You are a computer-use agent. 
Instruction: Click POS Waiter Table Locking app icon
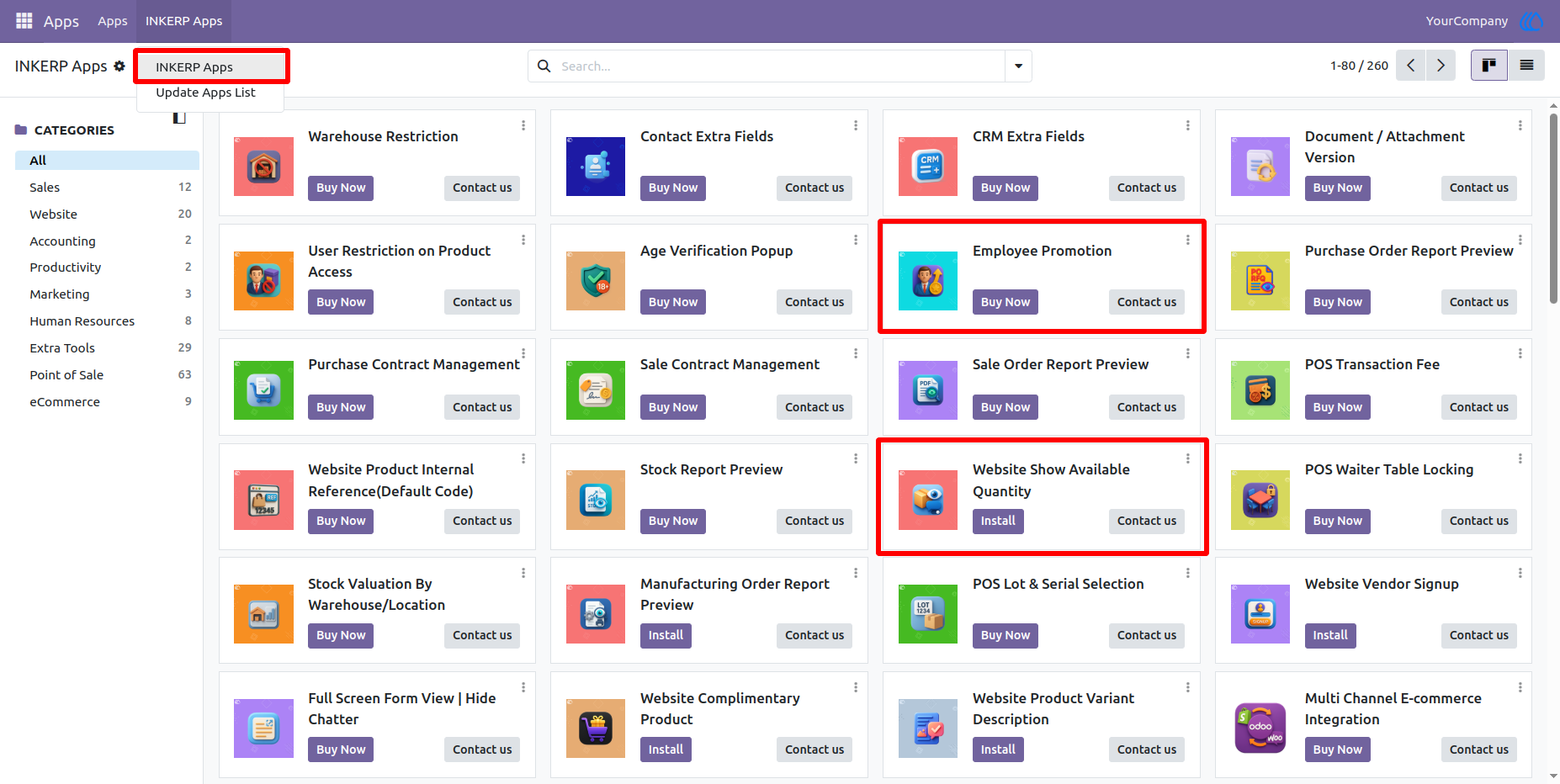[x=1260, y=500]
